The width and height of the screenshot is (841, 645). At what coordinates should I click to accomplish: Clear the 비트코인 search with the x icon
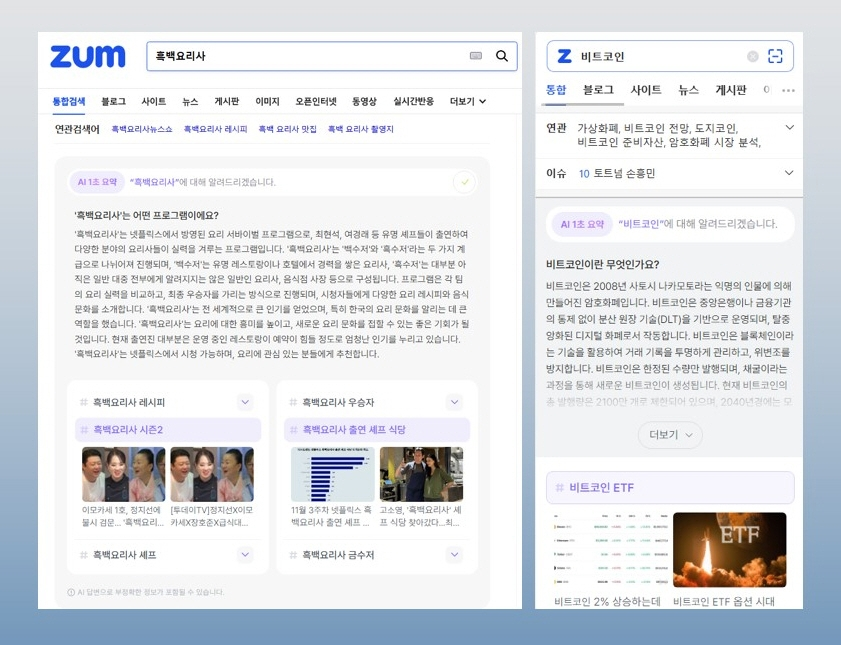(x=752, y=57)
